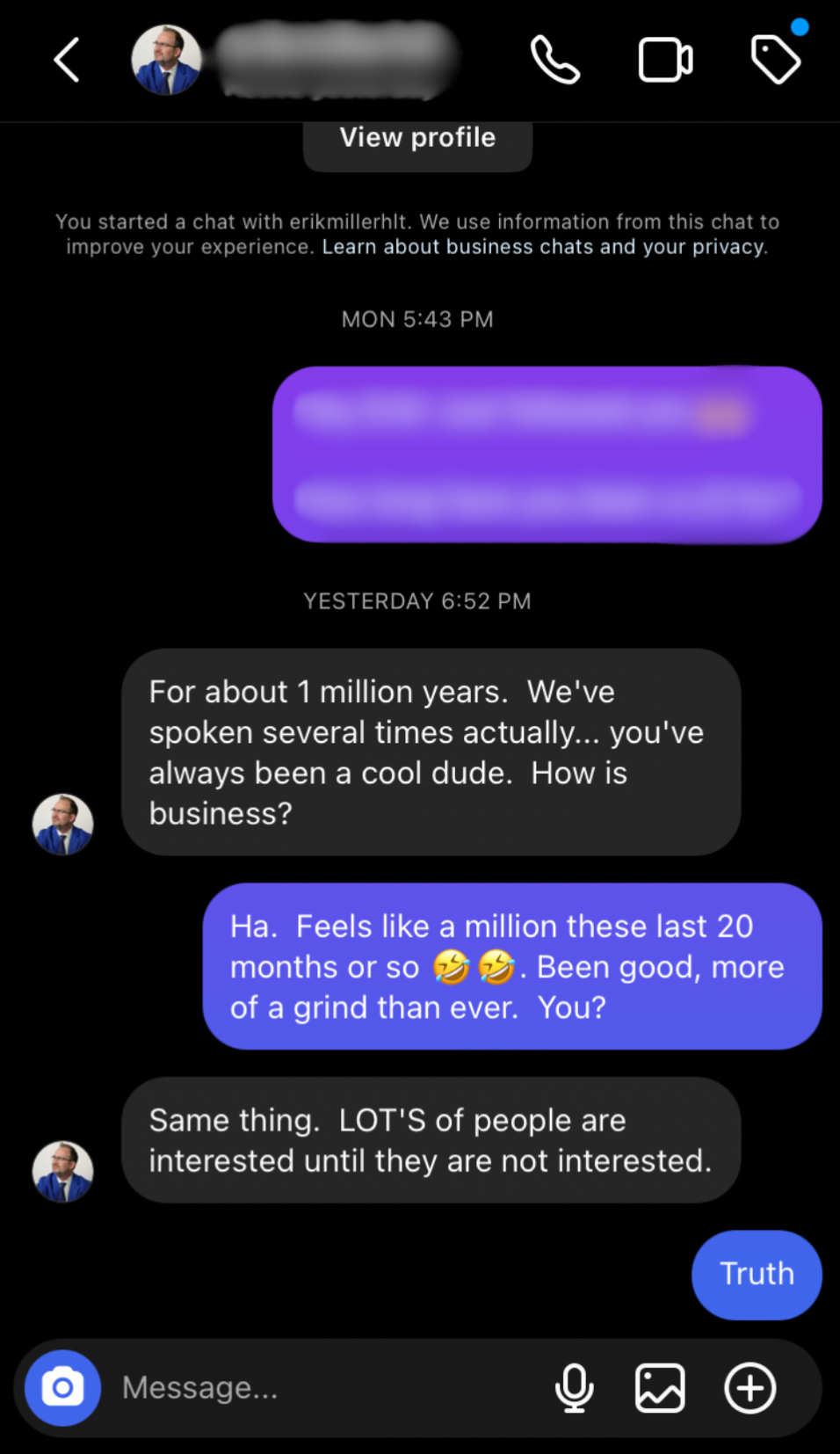This screenshot has height=1454, width=840.
Task: Start a video call with camera icon
Action: [665, 60]
